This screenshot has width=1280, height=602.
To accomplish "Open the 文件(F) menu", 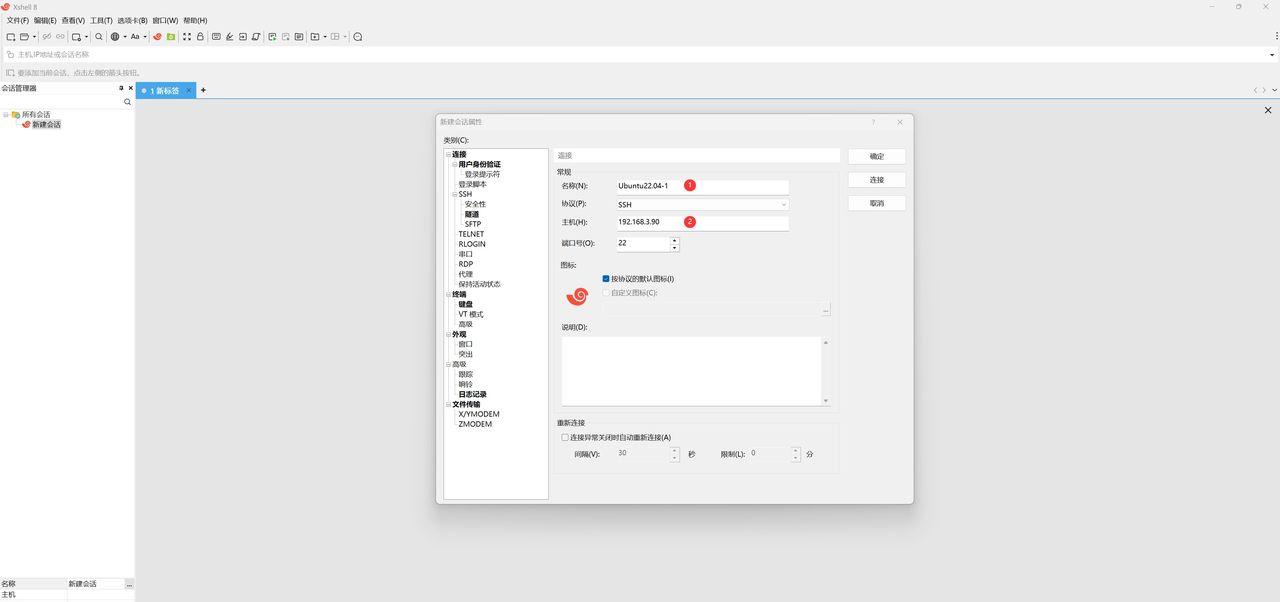I will coord(18,20).
